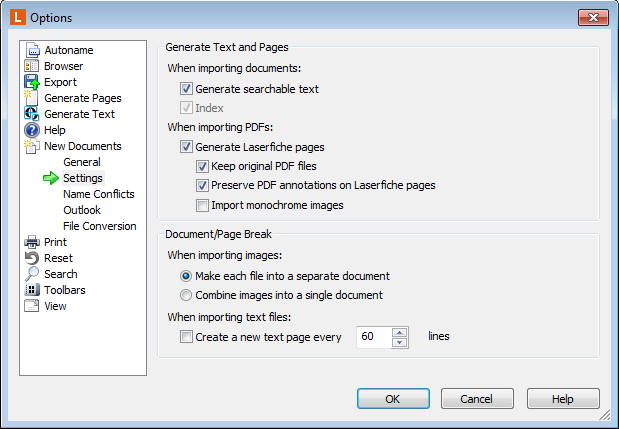Open the Autoname options category
The image size is (619, 429).
pos(69,50)
